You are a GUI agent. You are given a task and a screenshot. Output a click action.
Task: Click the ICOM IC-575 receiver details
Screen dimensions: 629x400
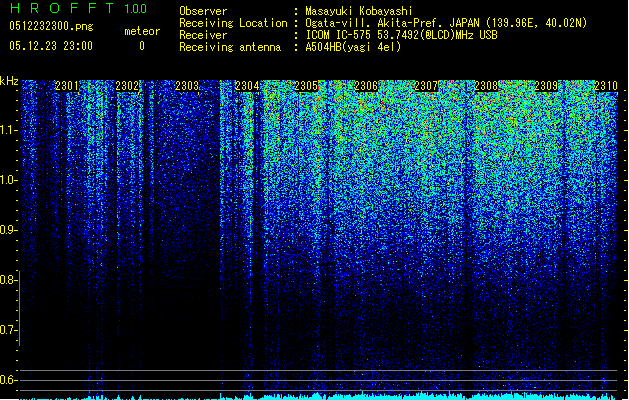coord(401,35)
